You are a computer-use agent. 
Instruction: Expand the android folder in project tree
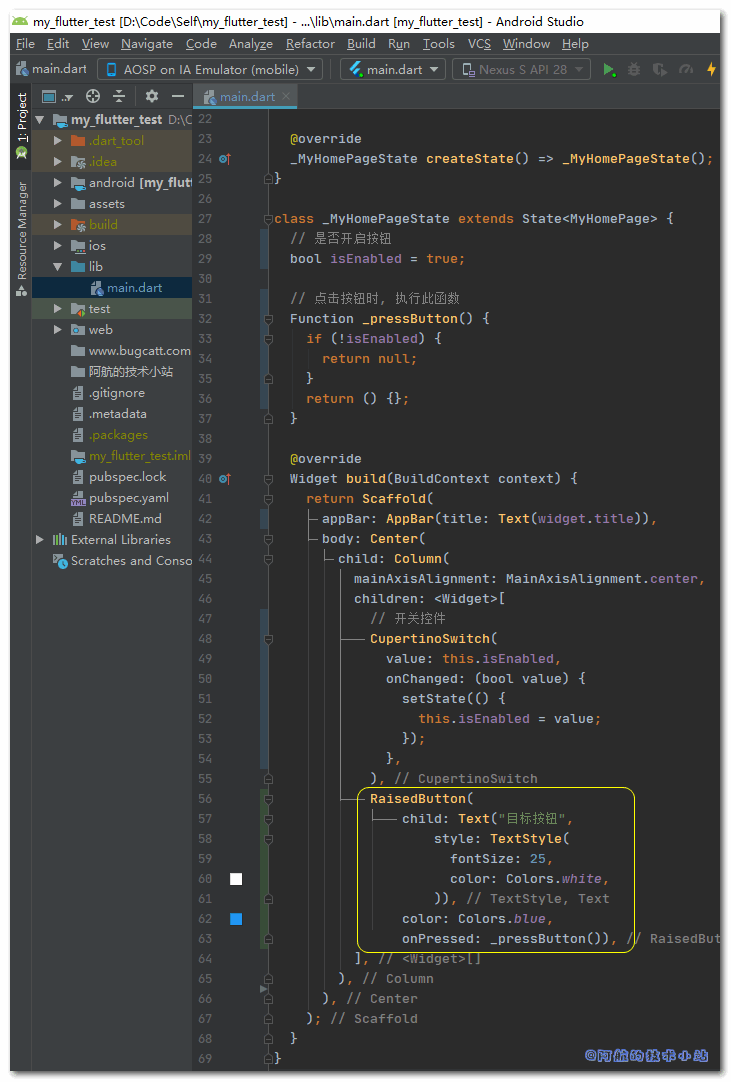(58, 183)
